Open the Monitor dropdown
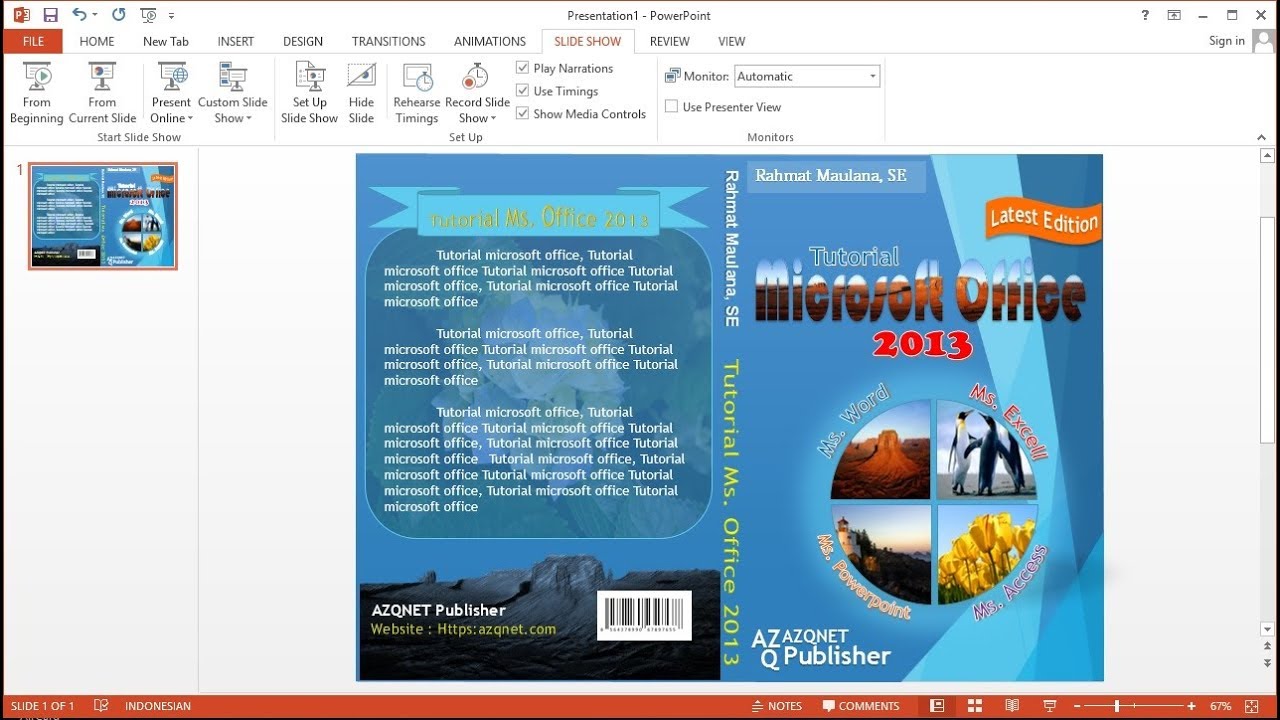 coord(807,76)
